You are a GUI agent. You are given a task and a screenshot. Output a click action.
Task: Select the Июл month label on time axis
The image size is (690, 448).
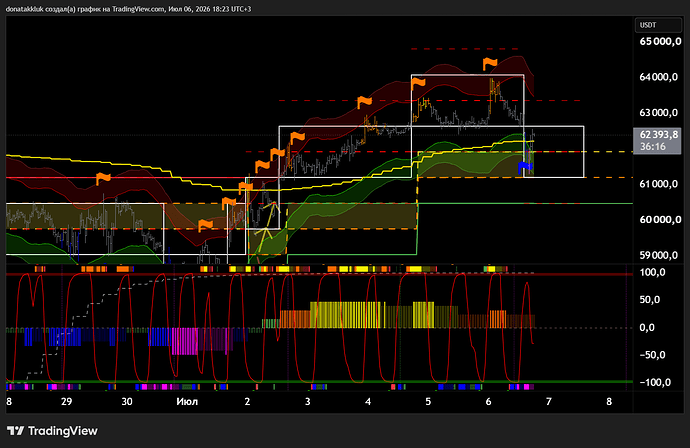pos(187,401)
